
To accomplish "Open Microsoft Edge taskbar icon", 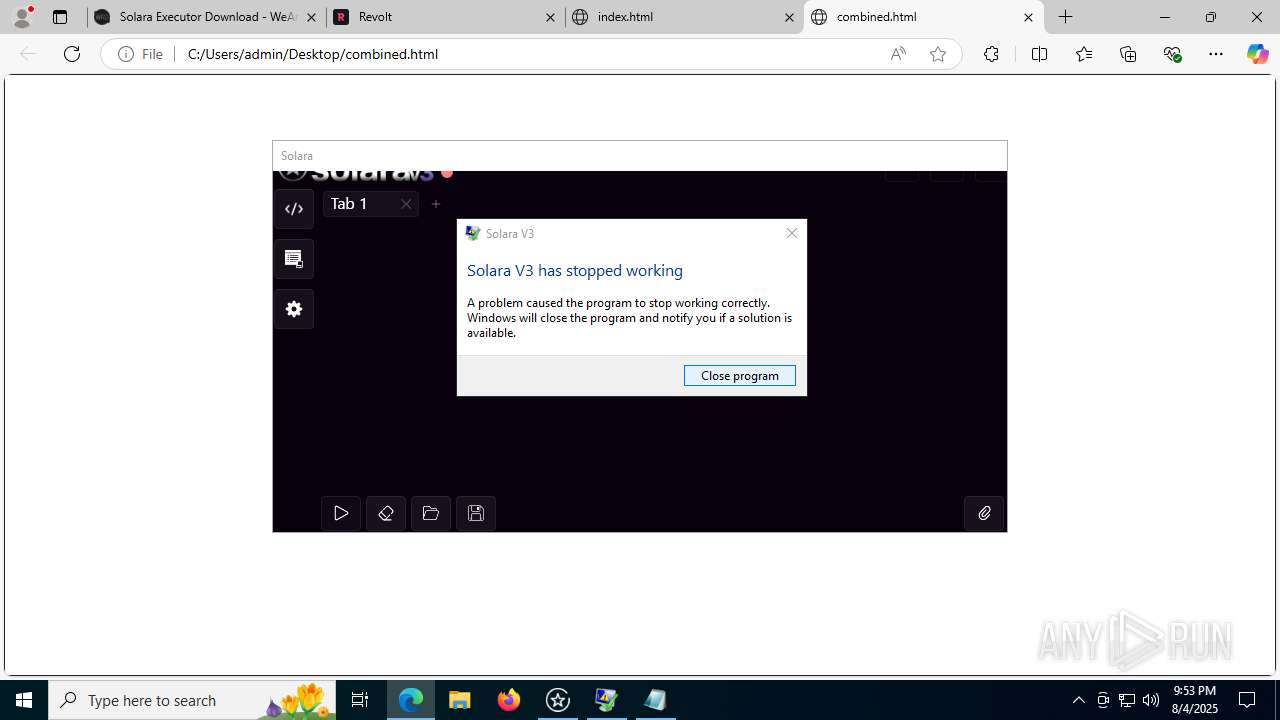I will pos(411,700).
